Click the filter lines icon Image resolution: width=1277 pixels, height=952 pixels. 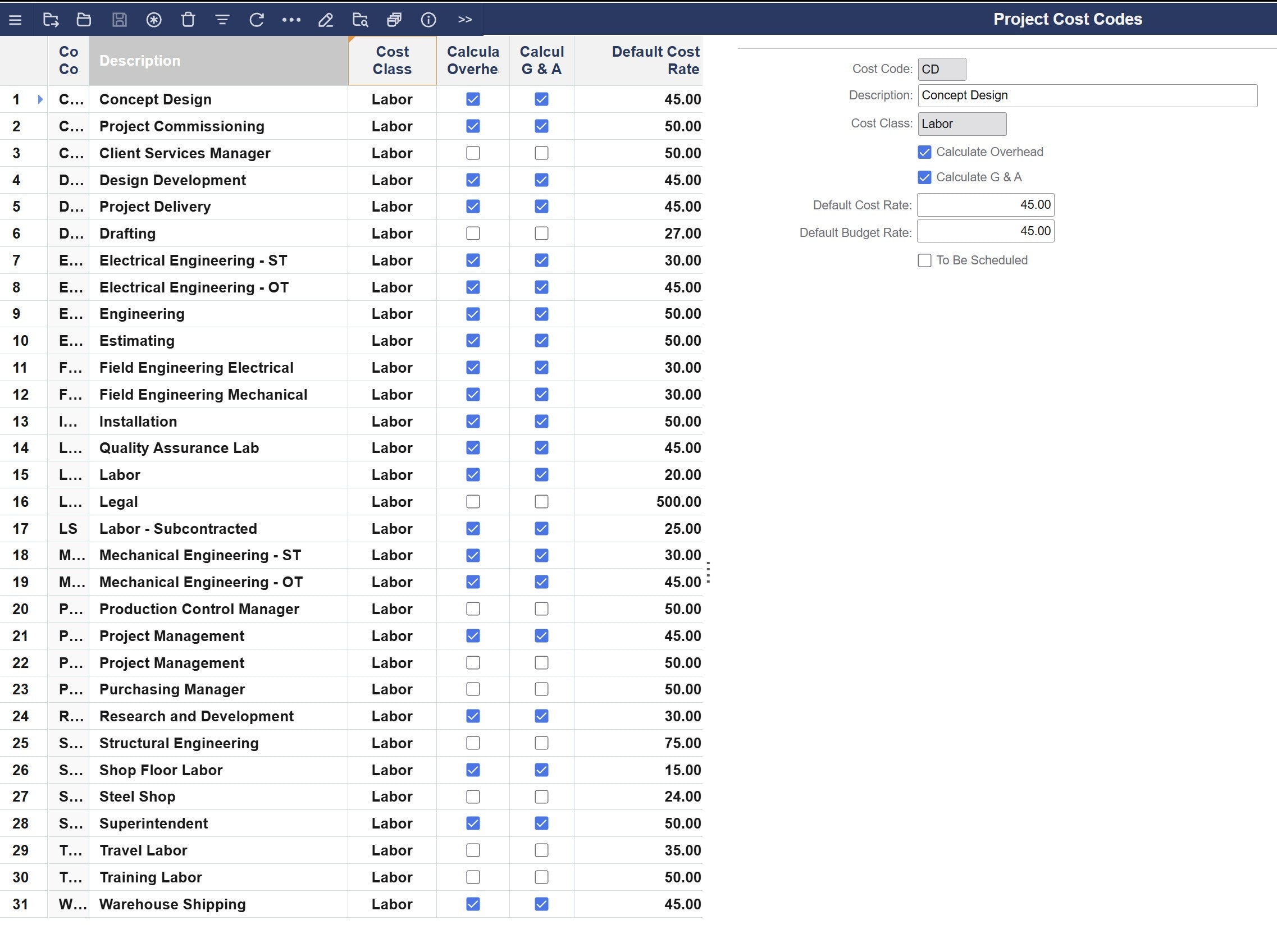tap(222, 20)
